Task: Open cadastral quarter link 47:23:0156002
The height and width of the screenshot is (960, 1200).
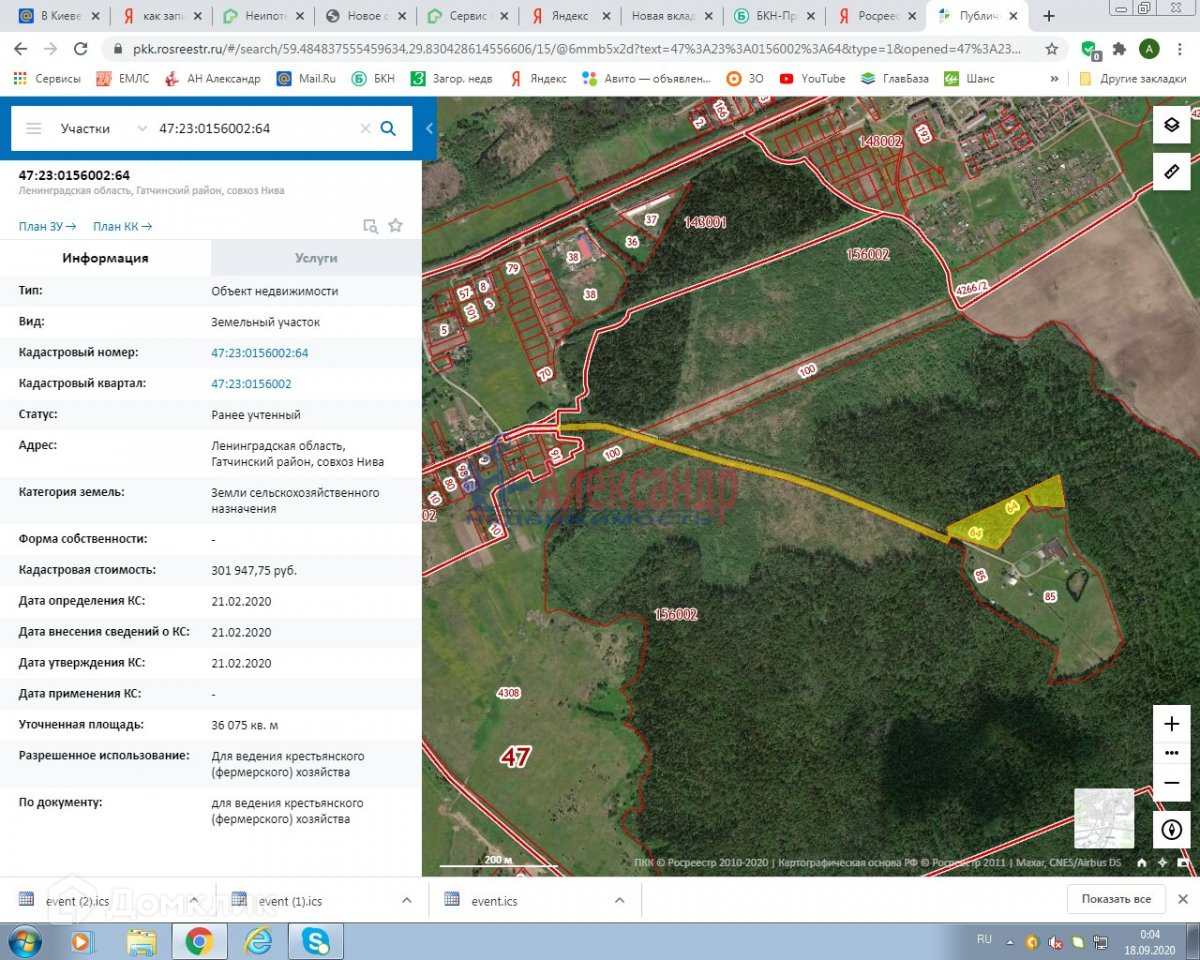Action: pos(251,384)
